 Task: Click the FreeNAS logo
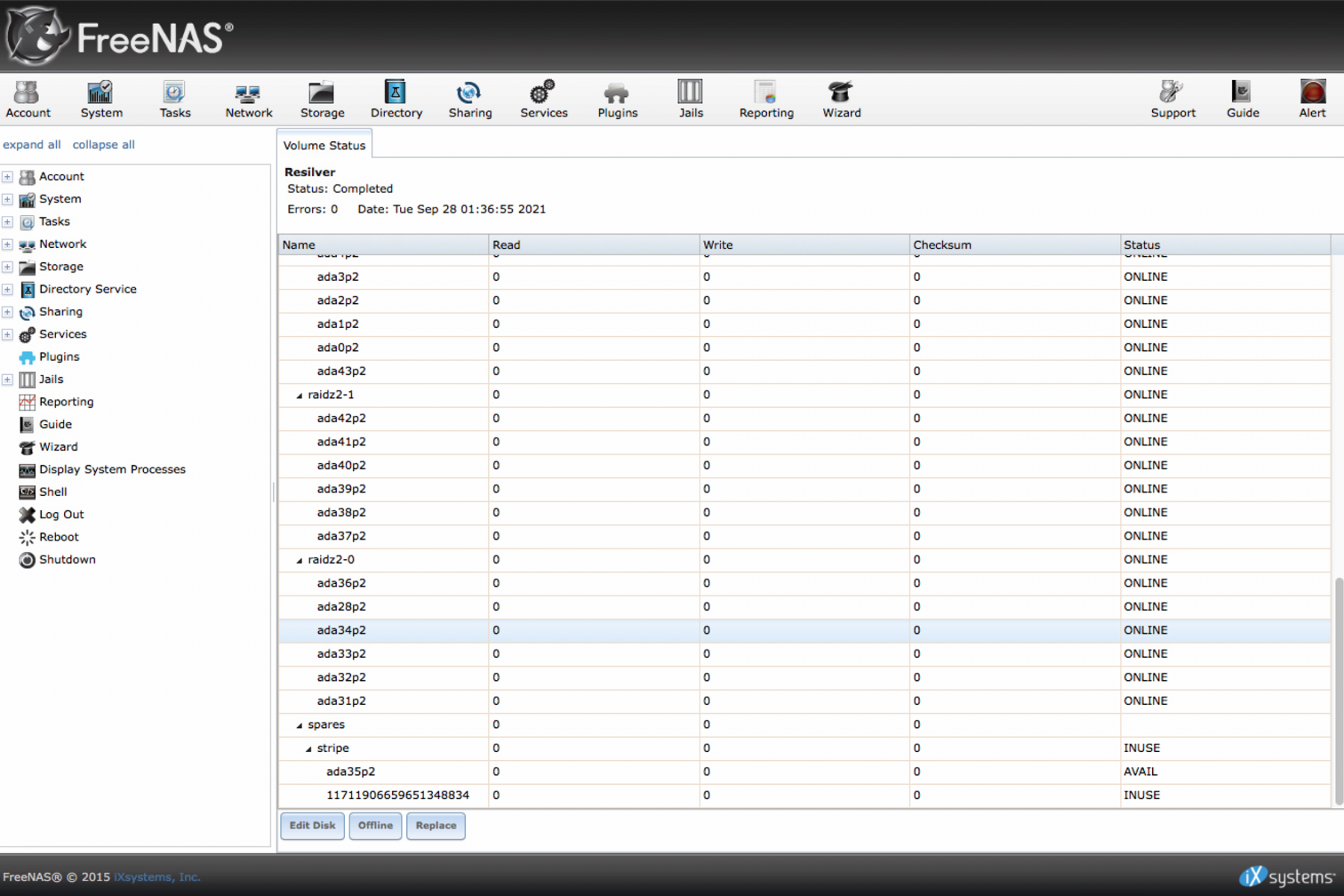point(119,36)
